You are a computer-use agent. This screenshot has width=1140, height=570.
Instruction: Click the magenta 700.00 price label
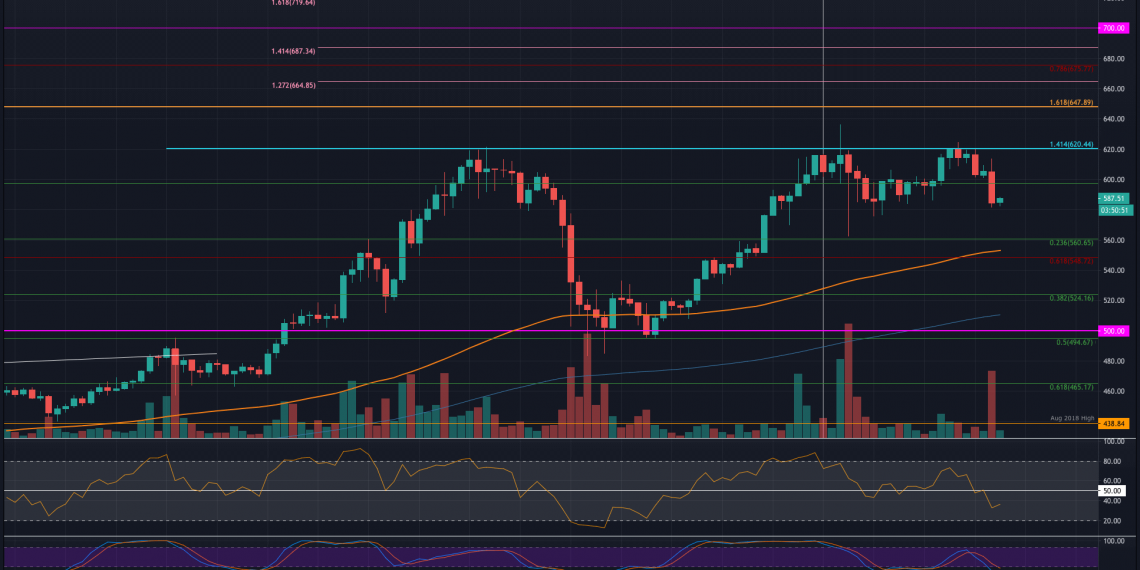(1113, 28)
